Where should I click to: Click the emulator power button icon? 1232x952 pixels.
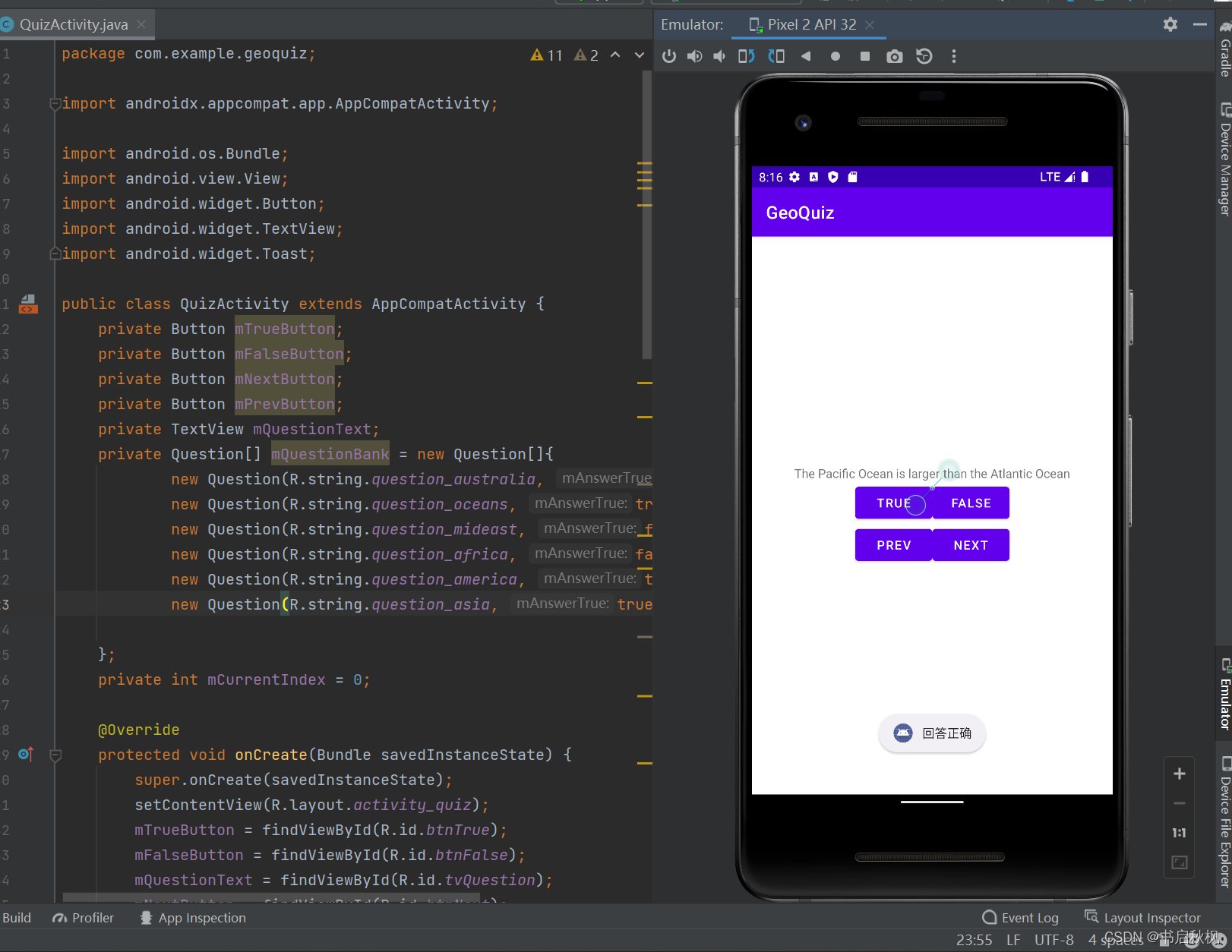(668, 56)
